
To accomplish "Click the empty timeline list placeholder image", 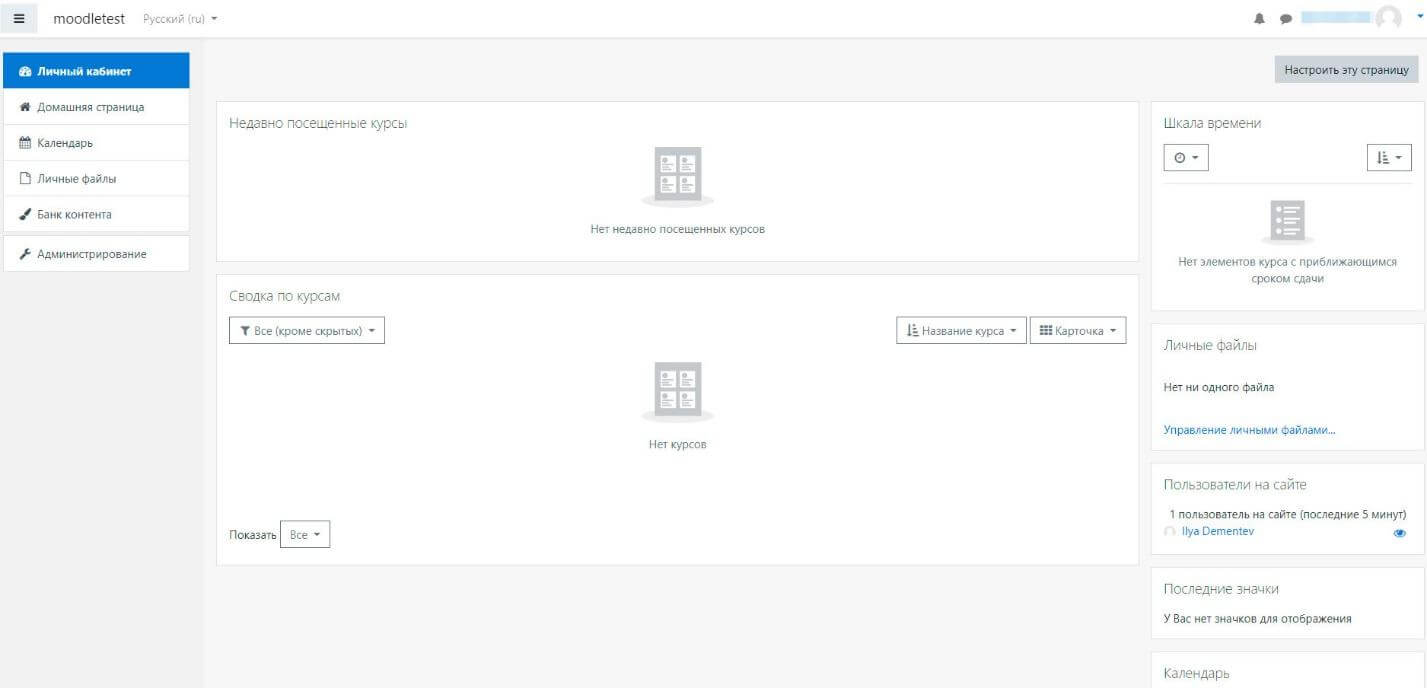I will coord(1288,222).
